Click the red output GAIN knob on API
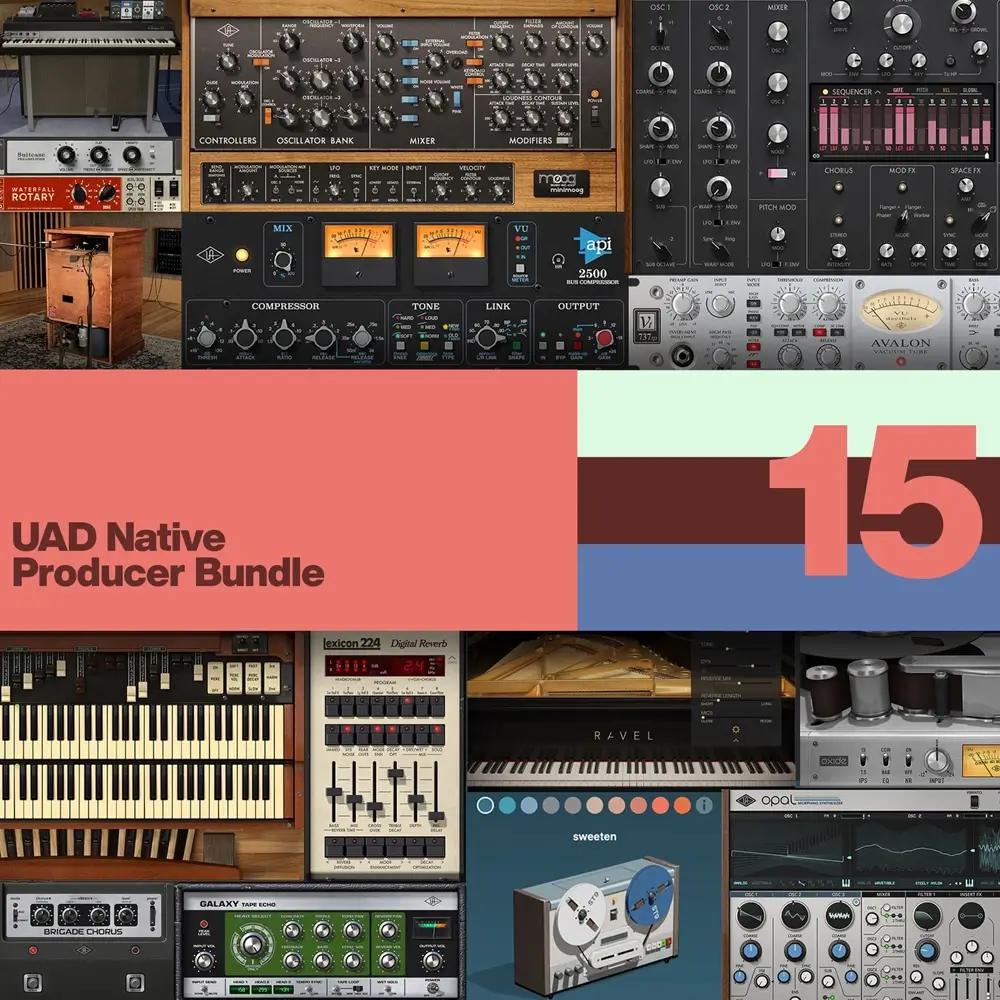 605,339
